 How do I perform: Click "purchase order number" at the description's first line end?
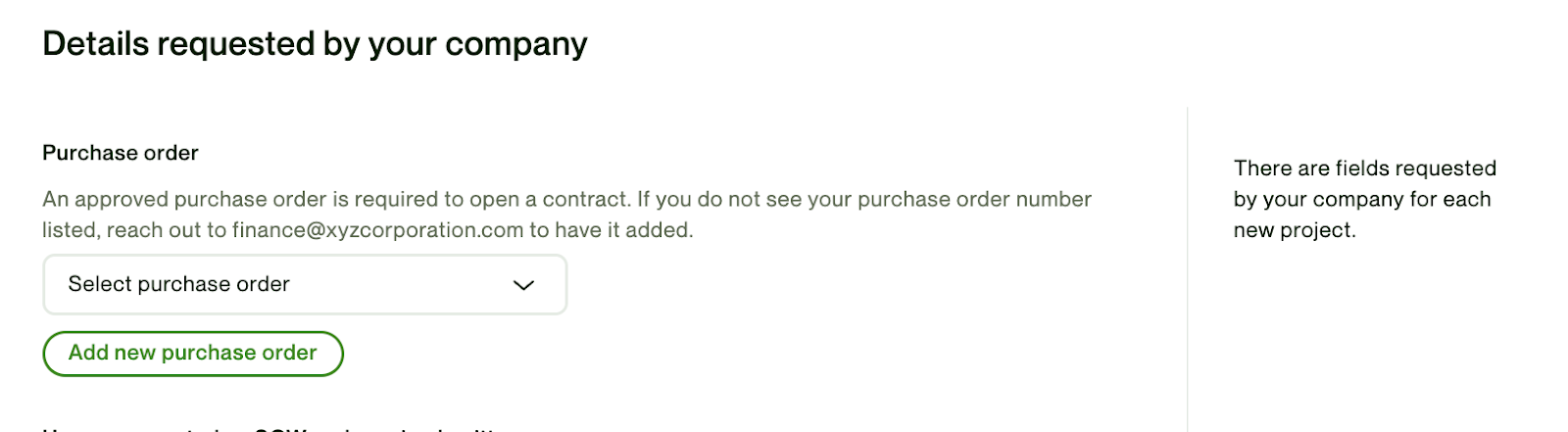click(974, 200)
